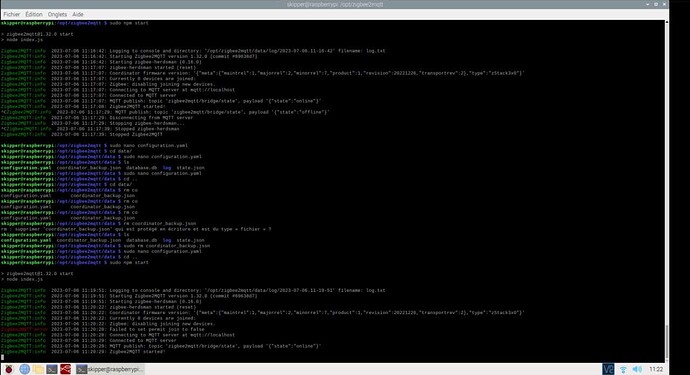Open the Édition menu

(34, 15)
